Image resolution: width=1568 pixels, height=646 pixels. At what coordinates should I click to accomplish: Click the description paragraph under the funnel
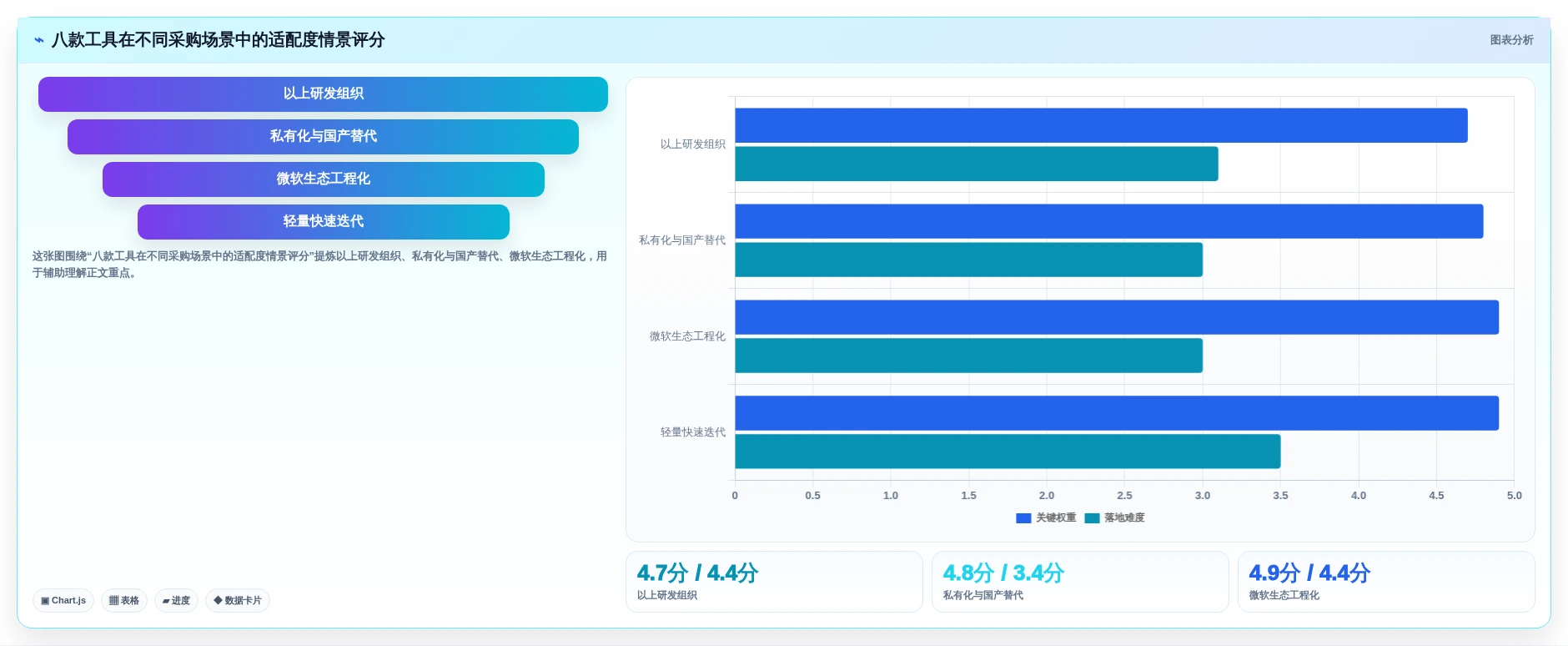coord(319,265)
